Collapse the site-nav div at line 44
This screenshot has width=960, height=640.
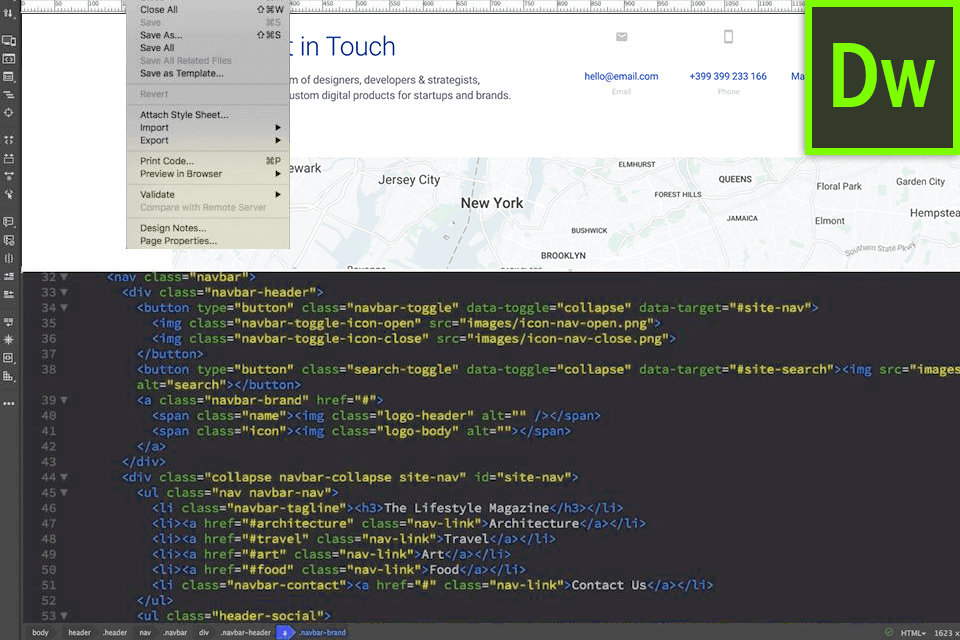(64, 477)
